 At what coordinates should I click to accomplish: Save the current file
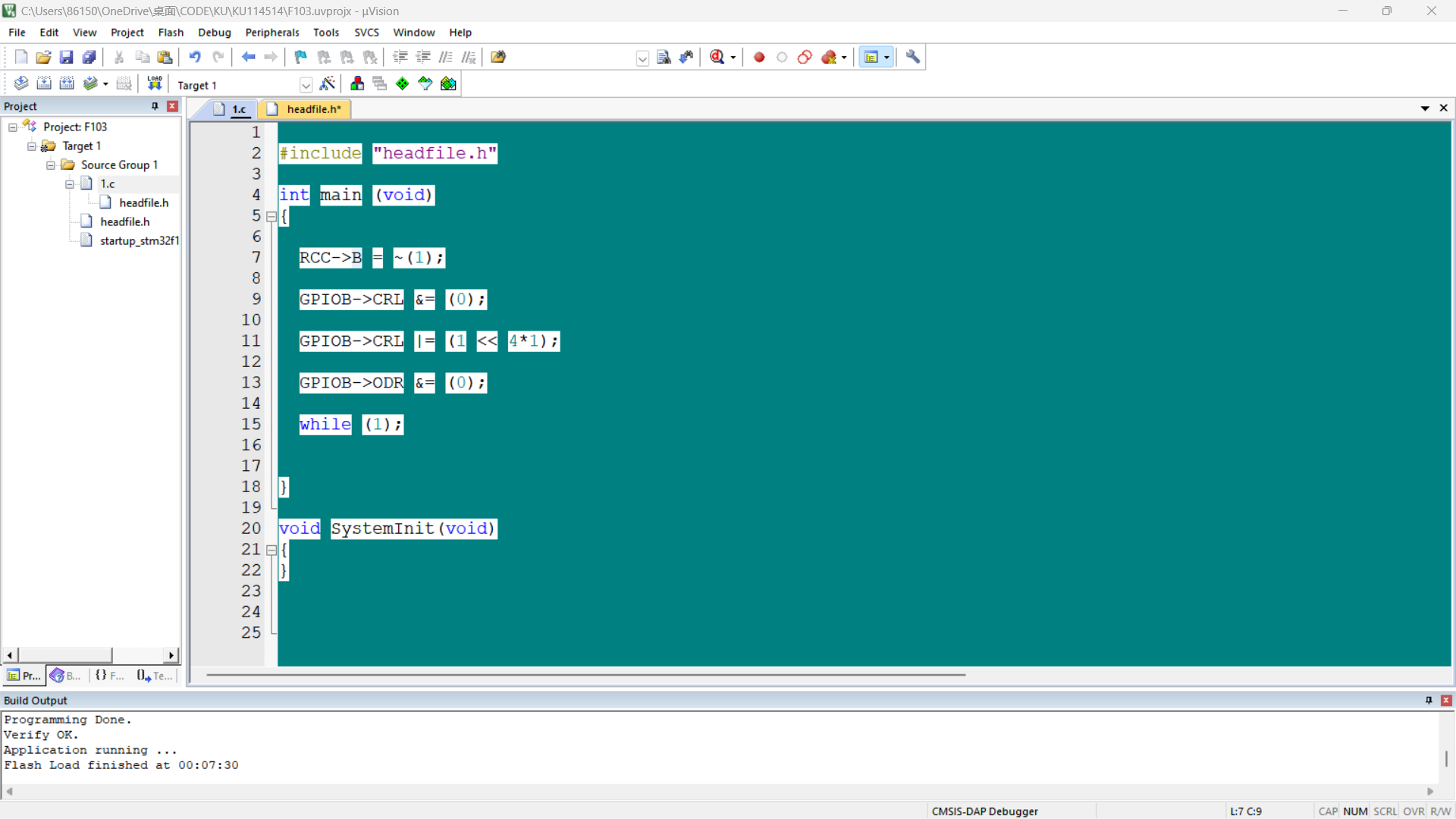[x=66, y=57]
